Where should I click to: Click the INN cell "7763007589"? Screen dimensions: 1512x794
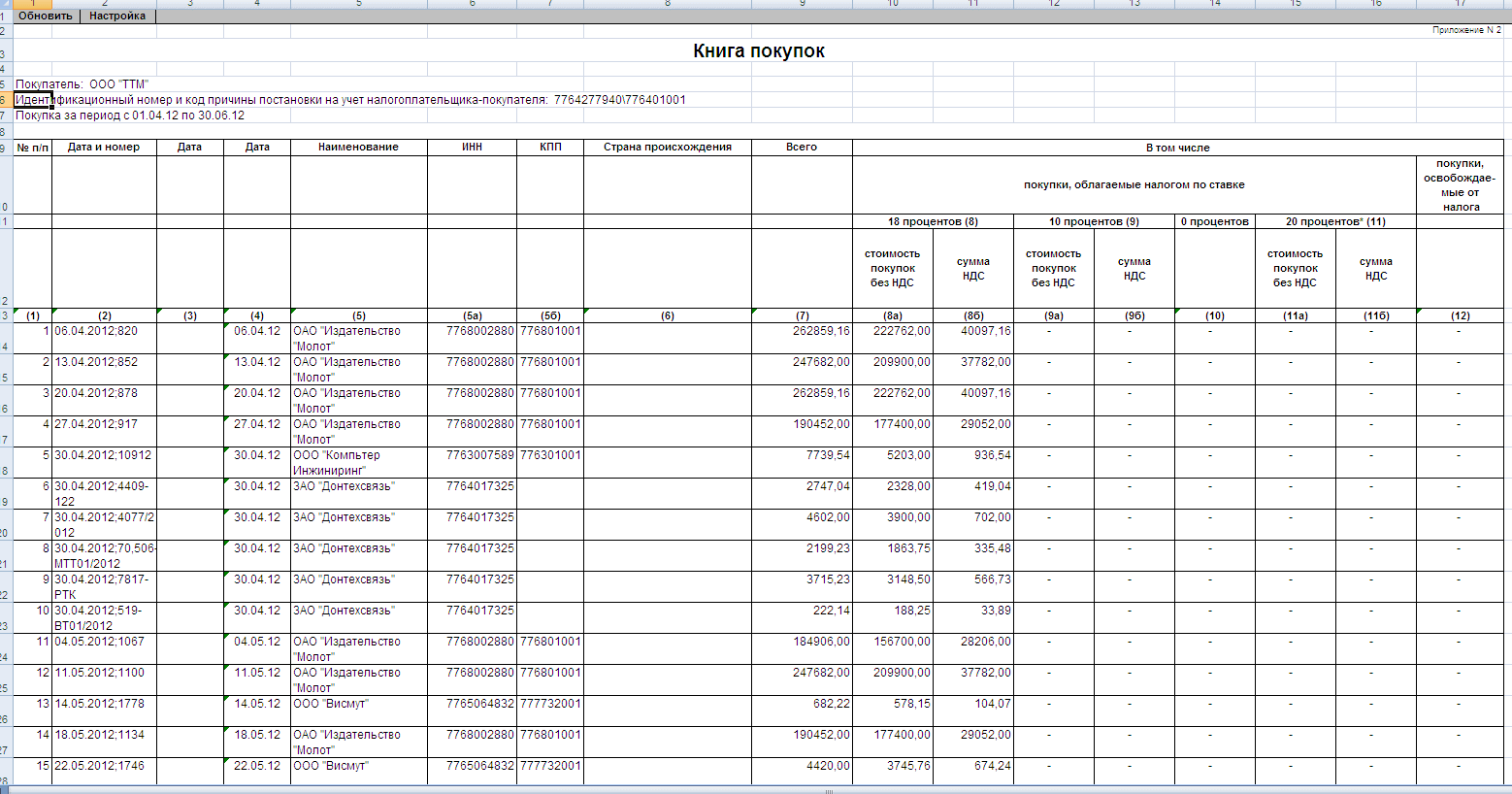click(x=472, y=463)
